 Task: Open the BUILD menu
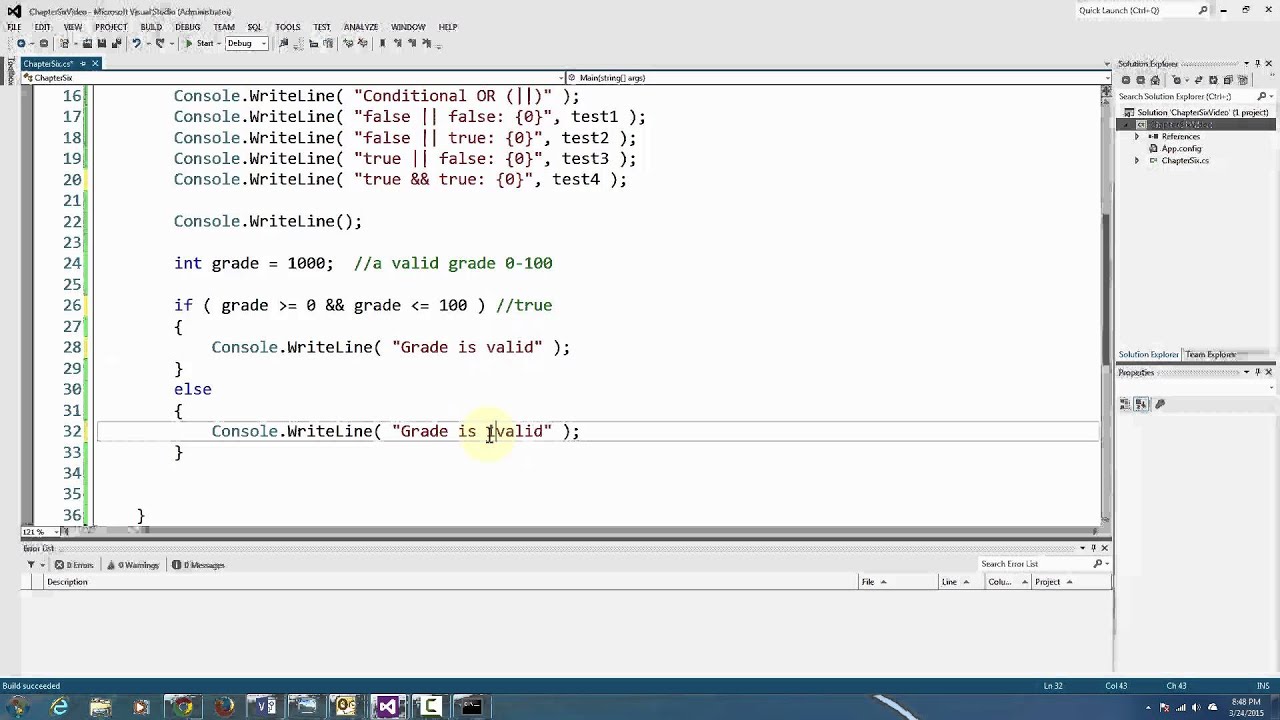point(151,27)
